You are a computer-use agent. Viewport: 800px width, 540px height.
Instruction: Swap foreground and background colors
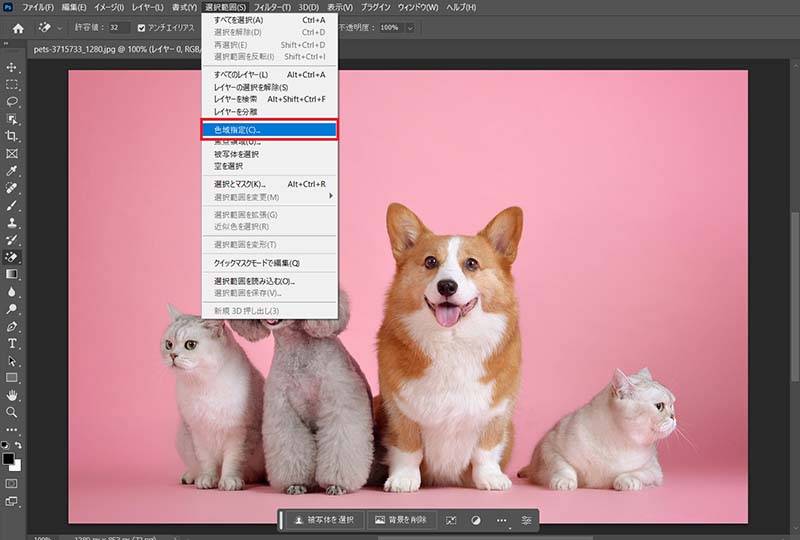coord(18,445)
